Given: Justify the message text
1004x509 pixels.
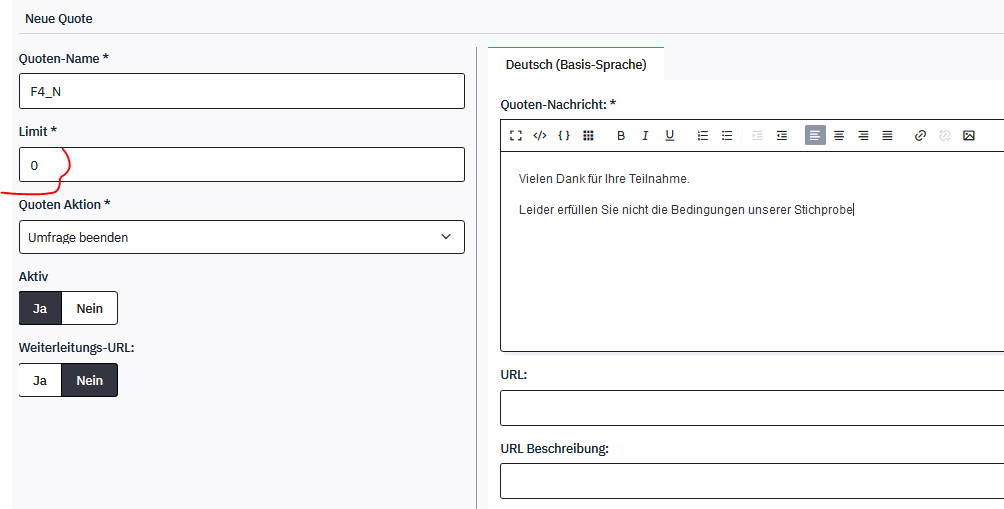Looking at the screenshot, I should click(887, 135).
